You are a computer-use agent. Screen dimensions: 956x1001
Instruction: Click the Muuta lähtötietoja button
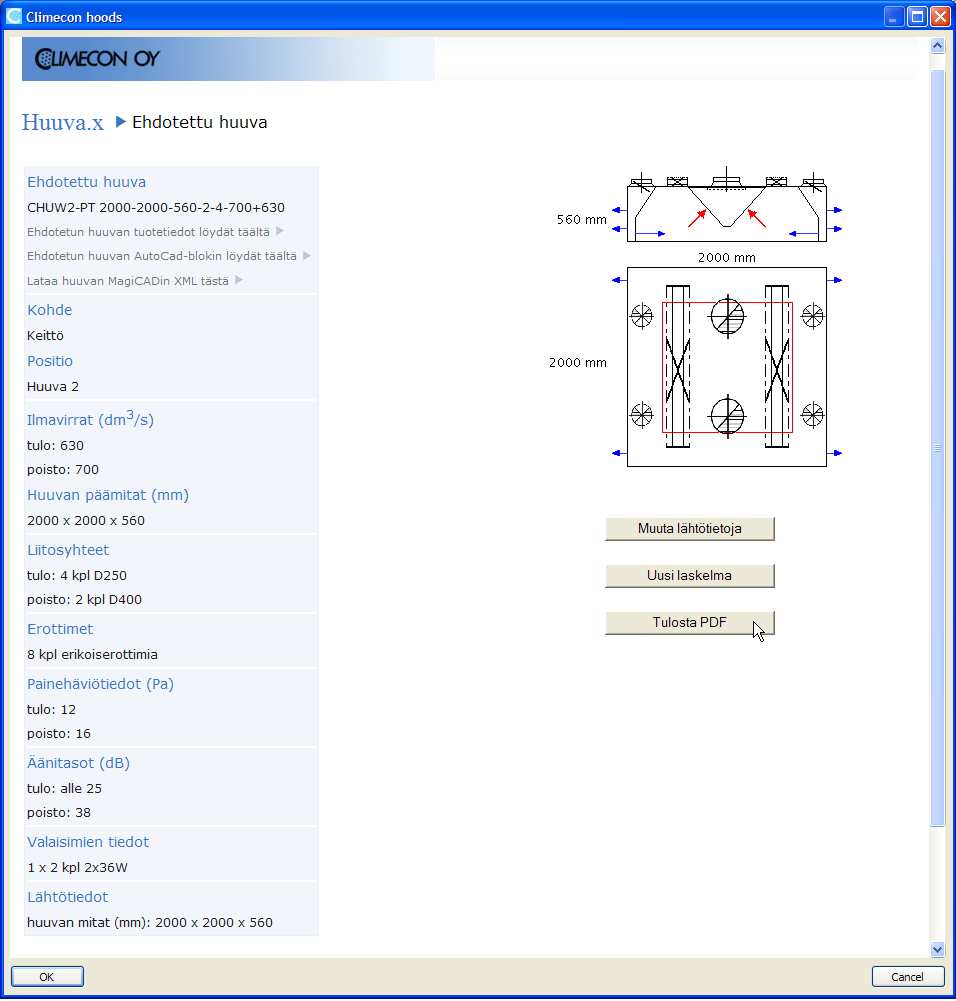tap(689, 529)
